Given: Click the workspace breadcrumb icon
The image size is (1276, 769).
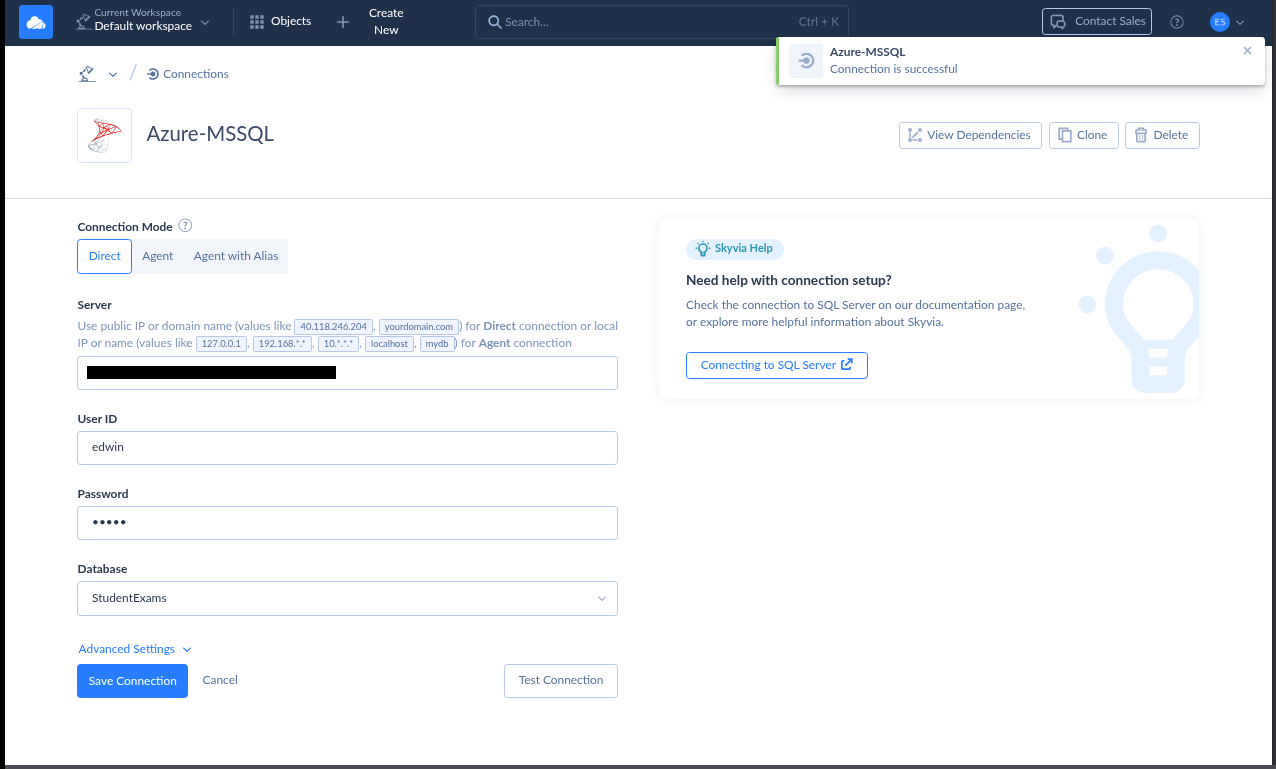Looking at the screenshot, I should coord(87,74).
